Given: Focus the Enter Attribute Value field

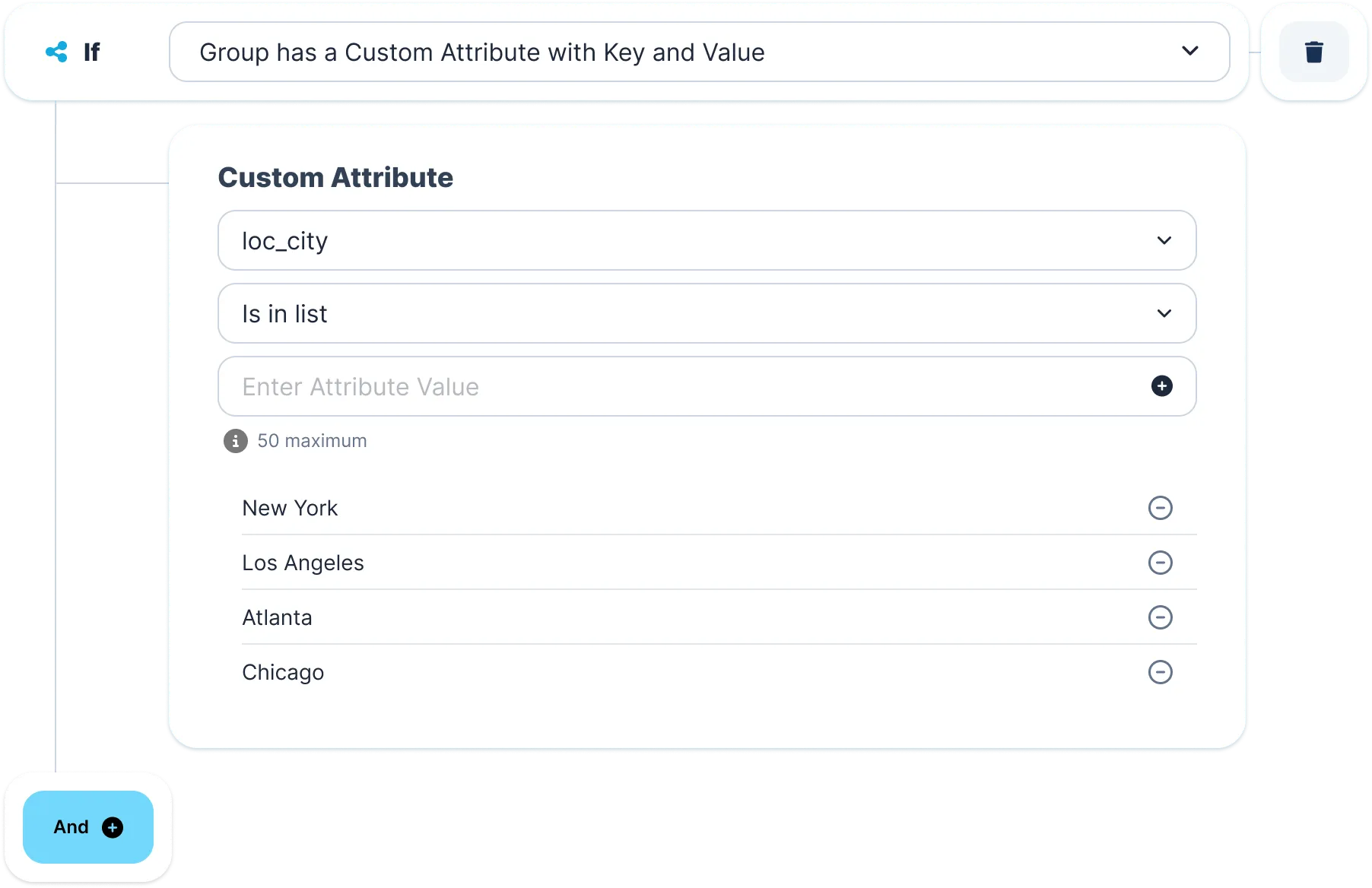Looking at the screenshot, I should (684, 386).
